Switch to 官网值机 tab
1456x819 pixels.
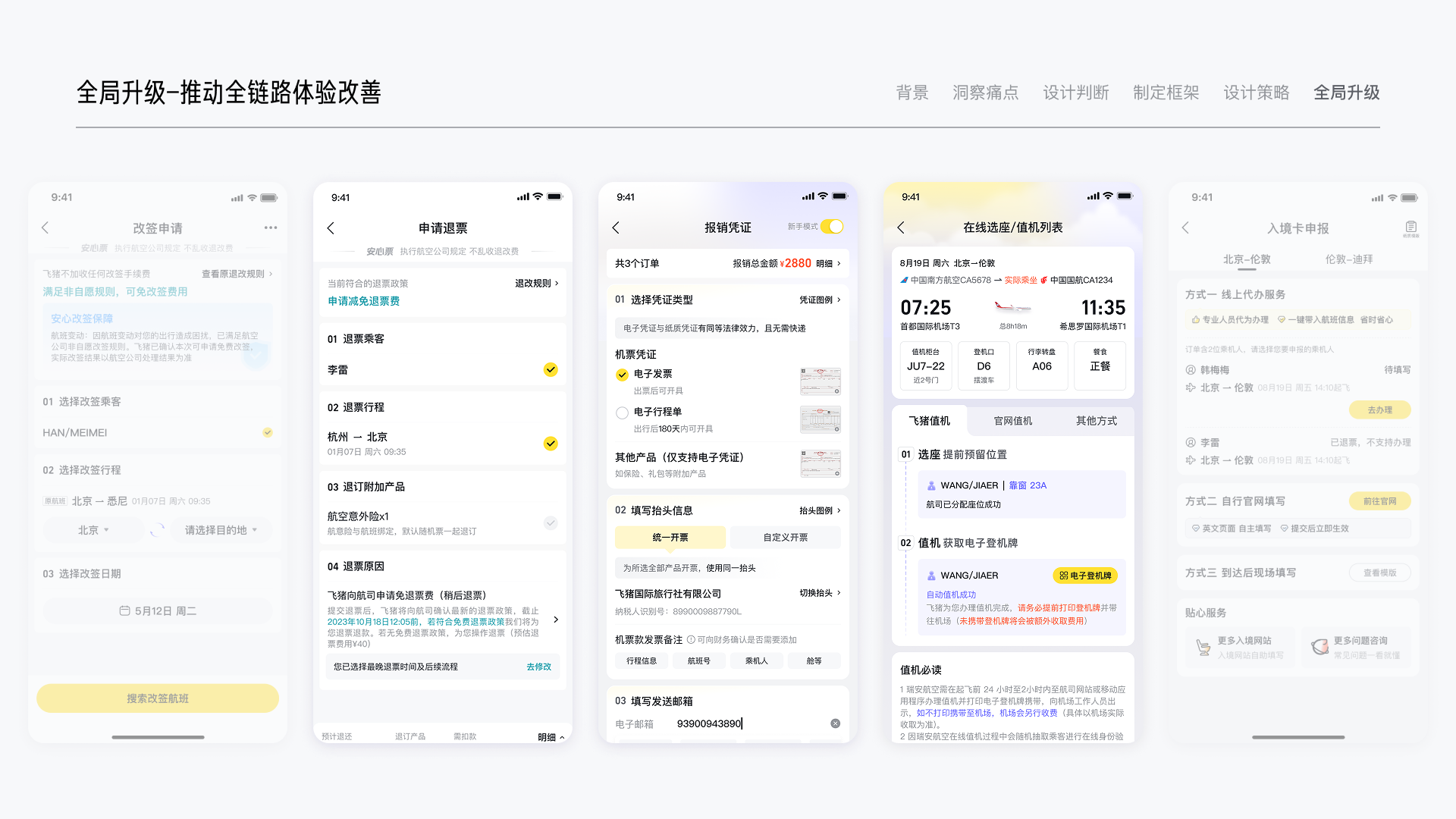[1012, 421]
